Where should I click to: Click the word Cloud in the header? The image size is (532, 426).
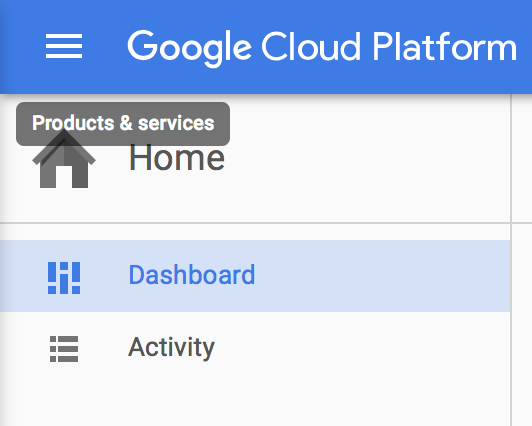[x=311, y=46]
